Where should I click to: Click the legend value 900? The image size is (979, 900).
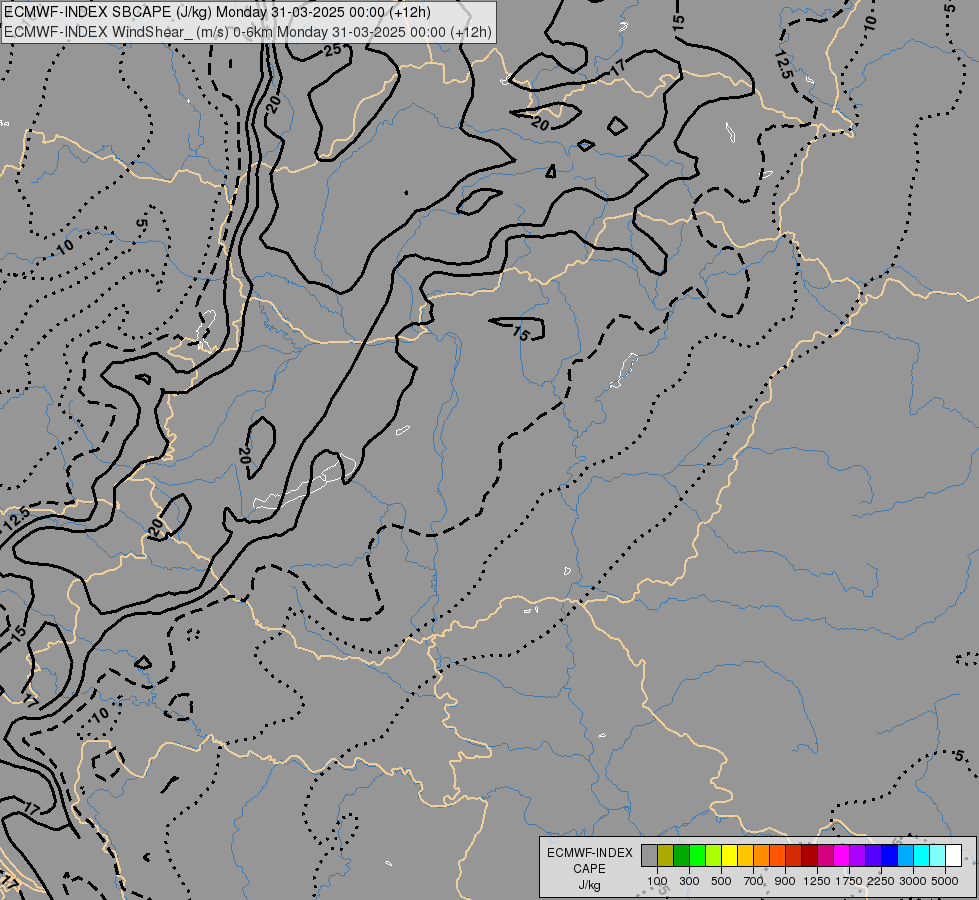click(x=785, y=881)
